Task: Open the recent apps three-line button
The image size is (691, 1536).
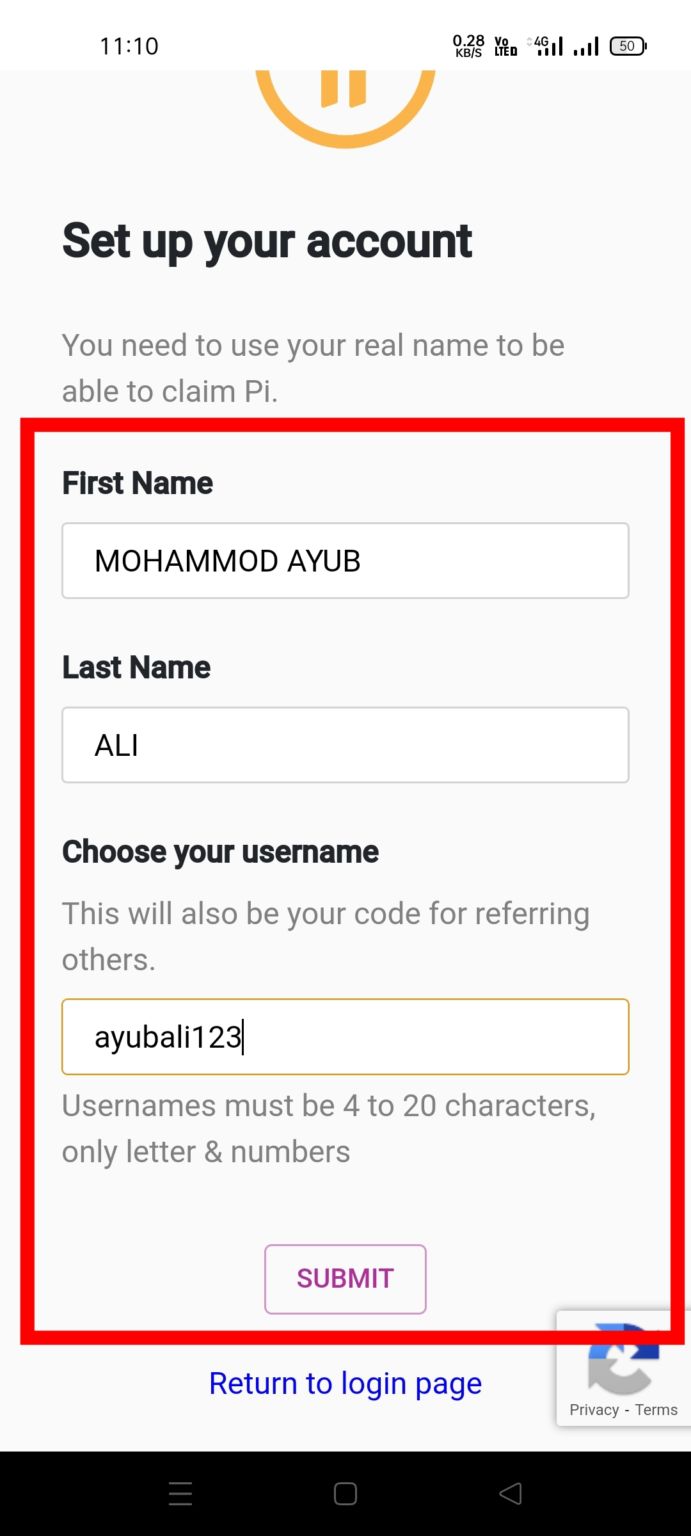Action: (x=180, y=1494)
